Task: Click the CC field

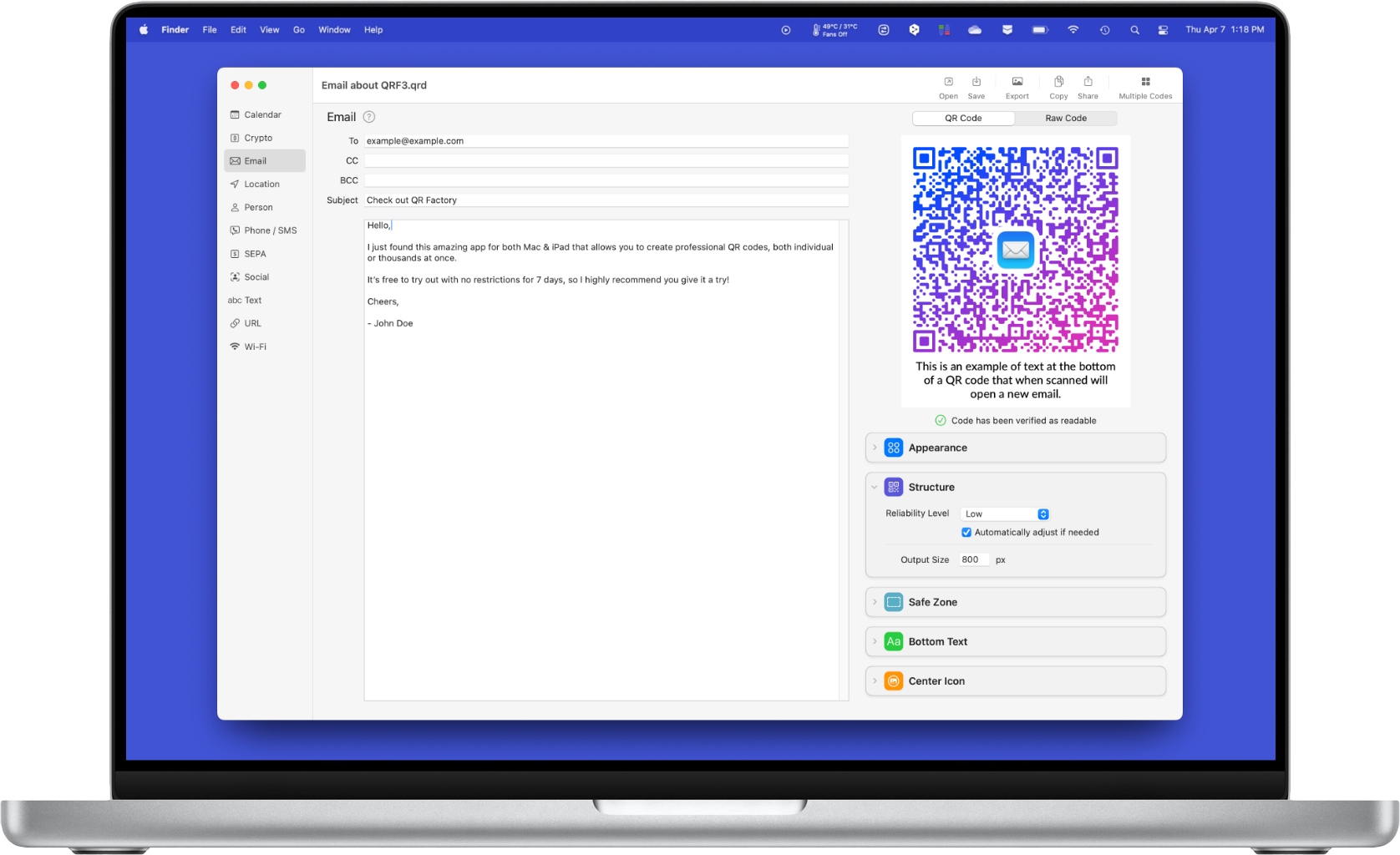Action: pyautogui.click(x=606, y=160)
